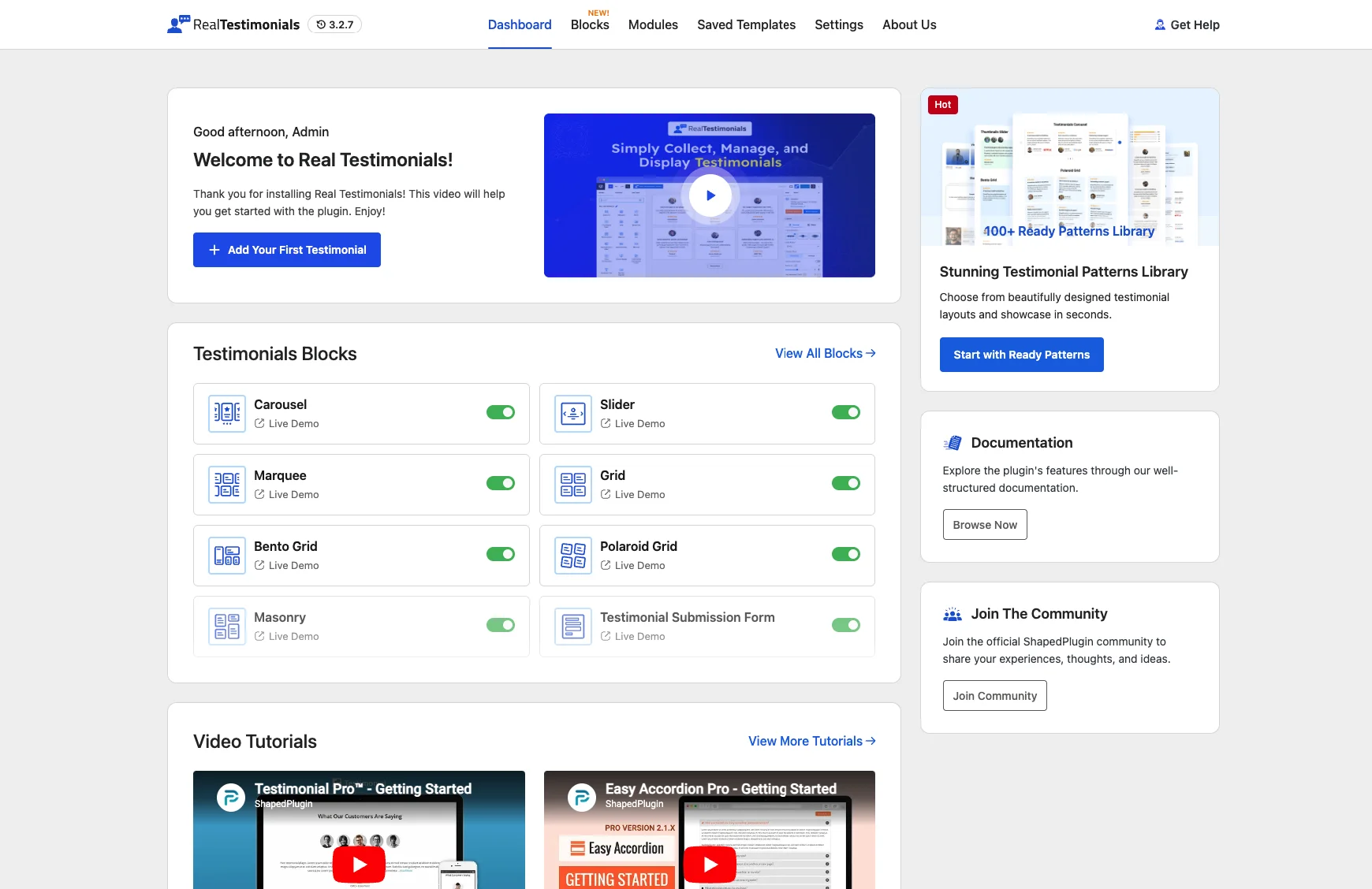The height and width of the screenshot is (889, 1372).
Task: Click the Easy Accordion Pro Getting Started title
Action: click(721, 789)
